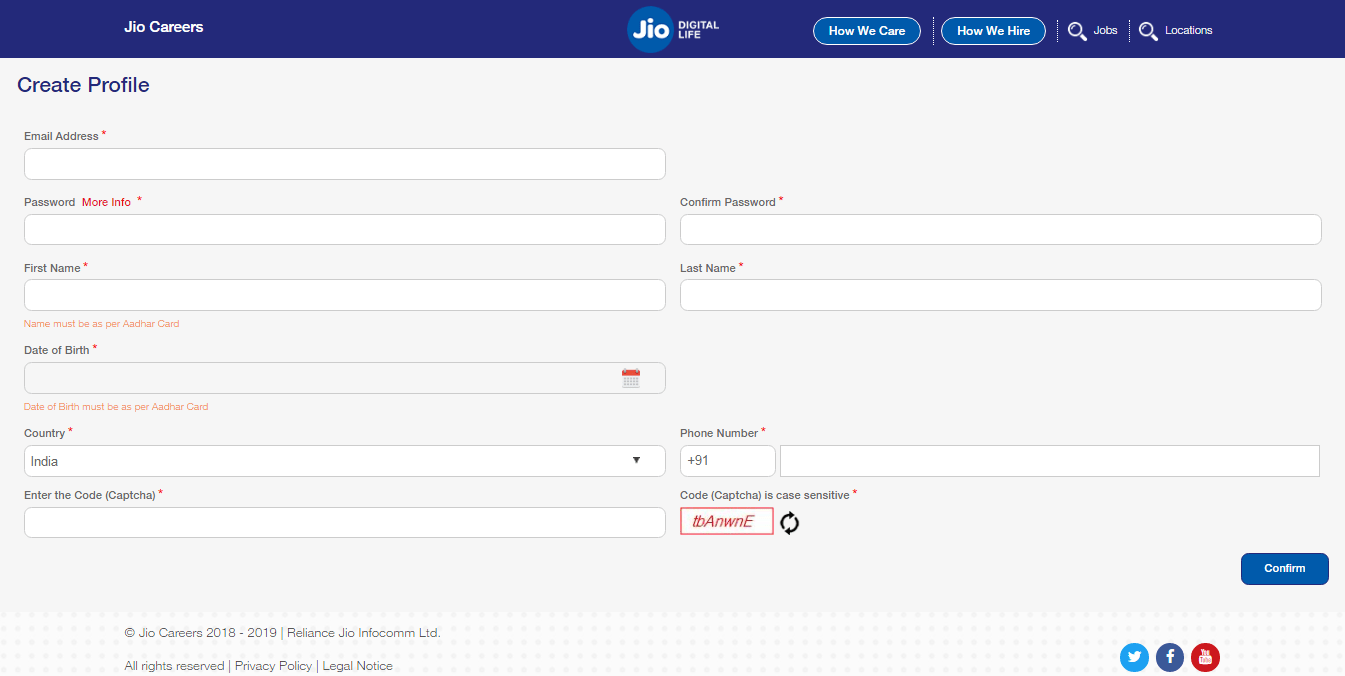Click the password More Info link
Image resolution: width=1345 pixels, height=676 pixels.
[106, 202]
